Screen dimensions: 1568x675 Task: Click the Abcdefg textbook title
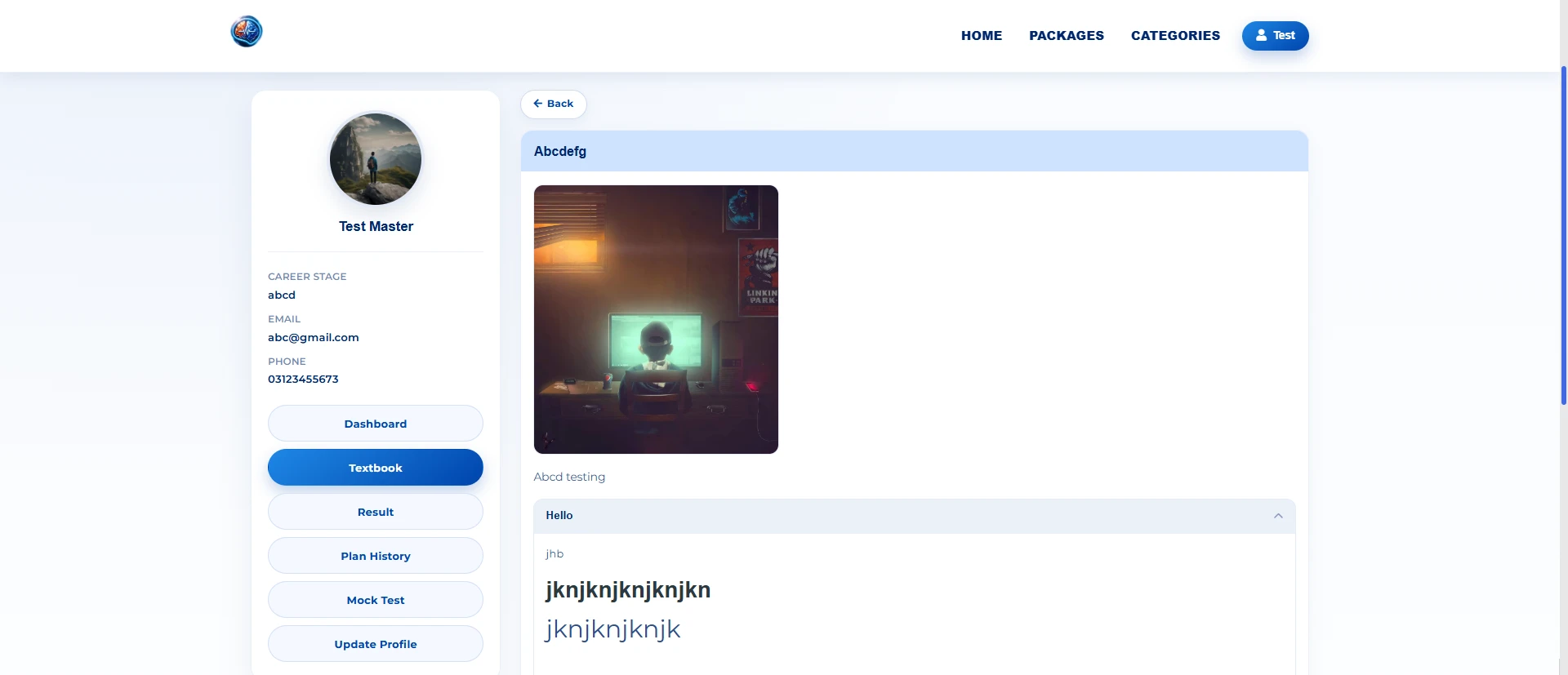pos(560,151)
